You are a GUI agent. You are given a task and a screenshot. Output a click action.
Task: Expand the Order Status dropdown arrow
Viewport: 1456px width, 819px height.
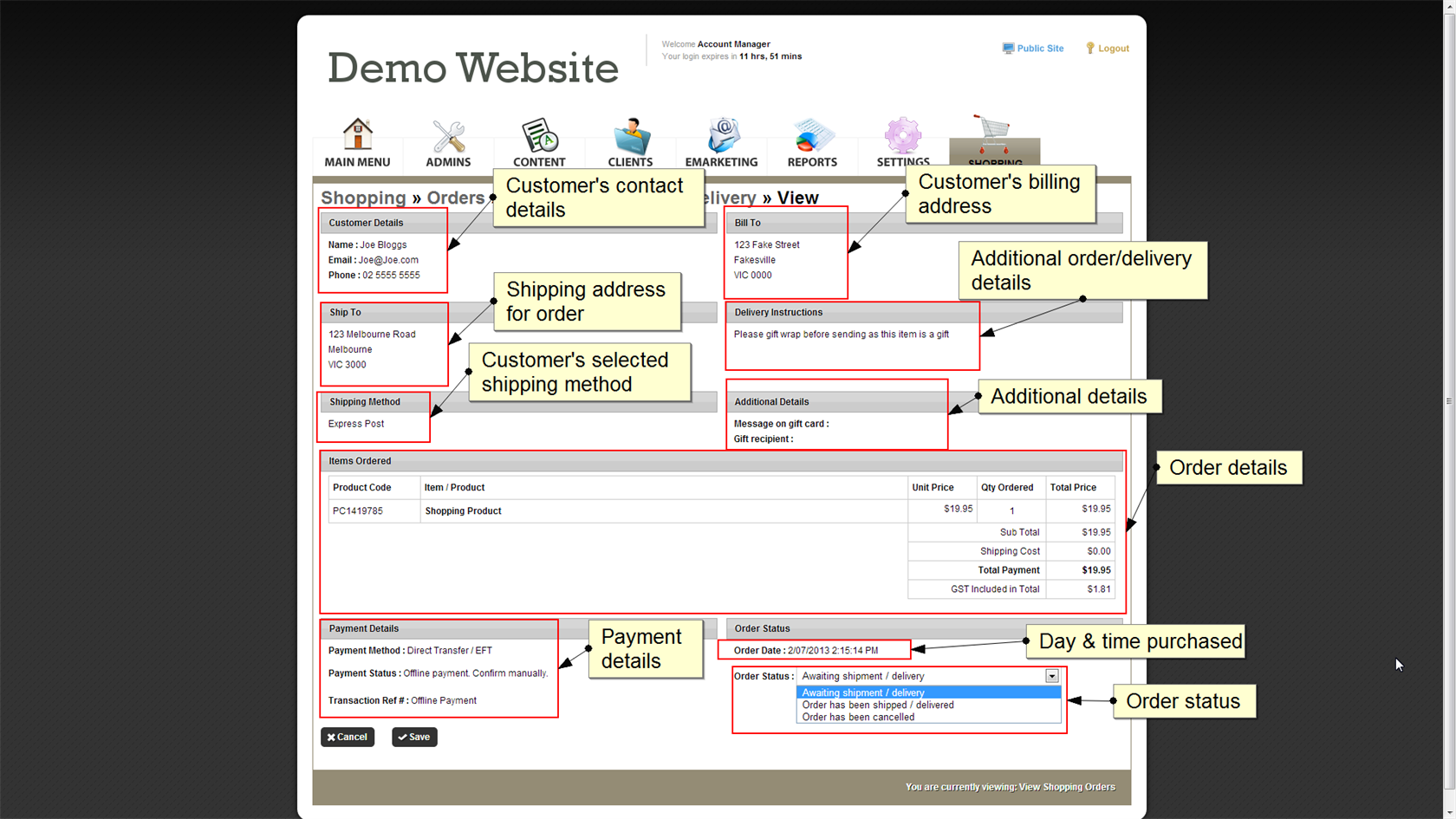(1051, 676)
